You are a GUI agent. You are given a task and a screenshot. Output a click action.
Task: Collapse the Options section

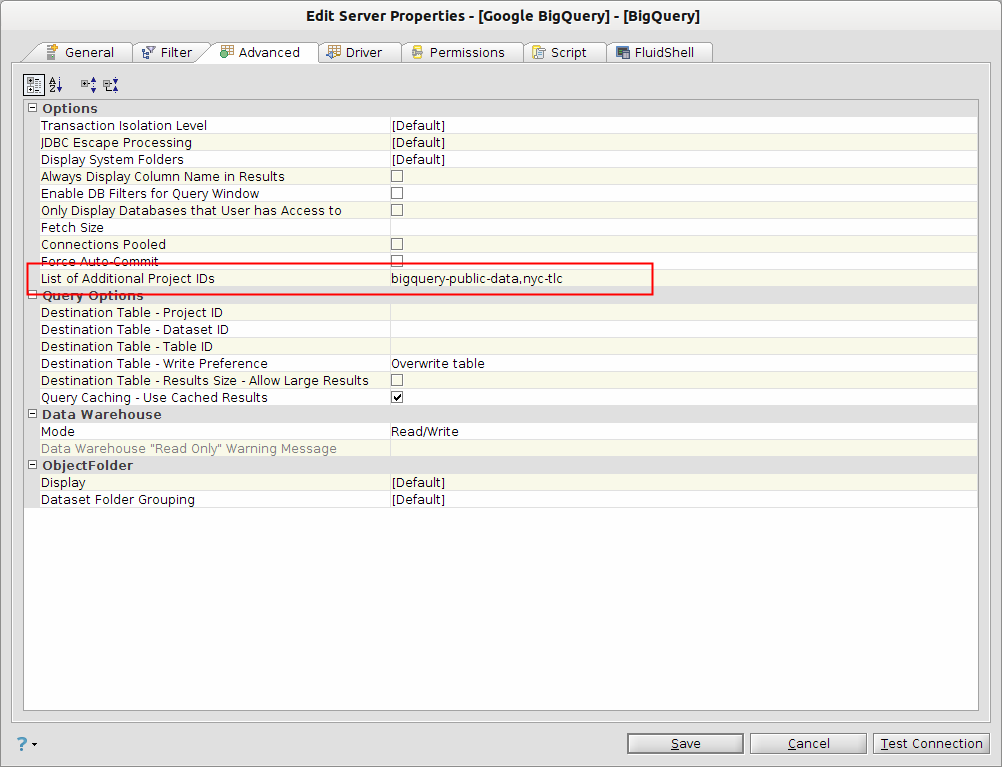tap(33, 108)
